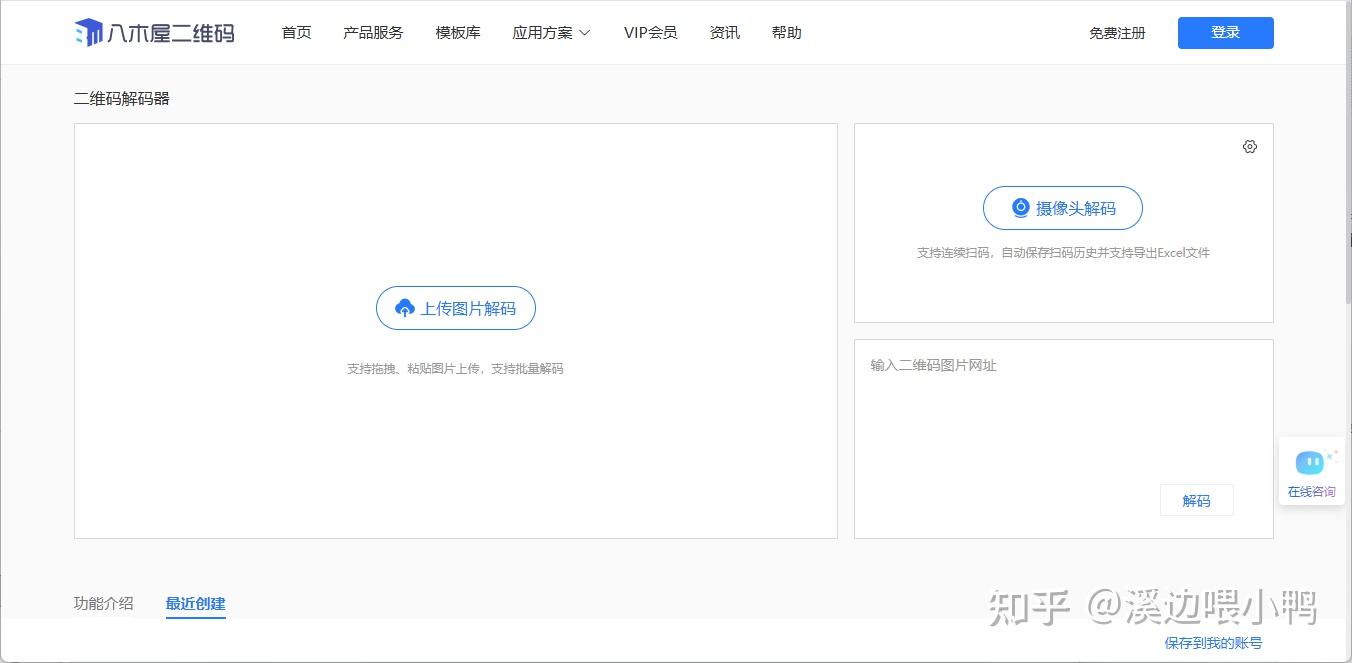Viewport: 1352px width, 663px height.
Task: Select the 最近创建 tab
Action: click(196, 603)
